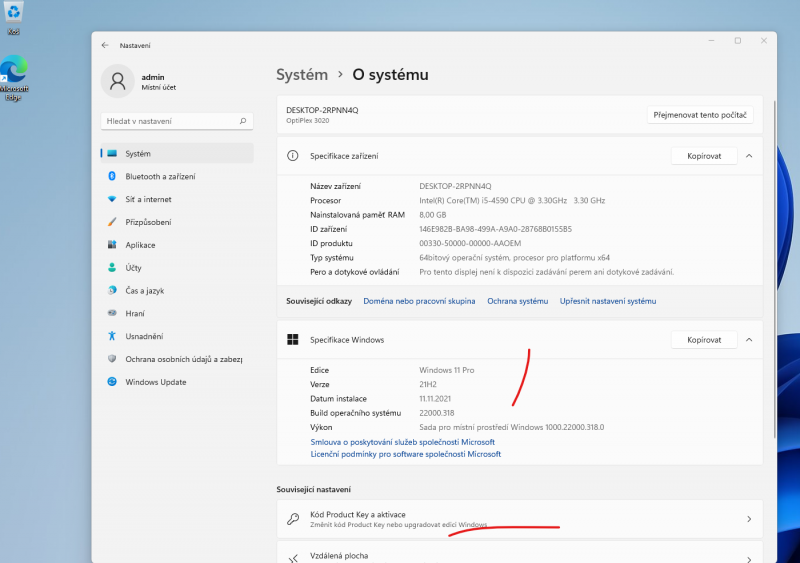The height and width of the screenshot is (563, 800).
Task: Click the search magnifier icon
Action: click(243, 121)
